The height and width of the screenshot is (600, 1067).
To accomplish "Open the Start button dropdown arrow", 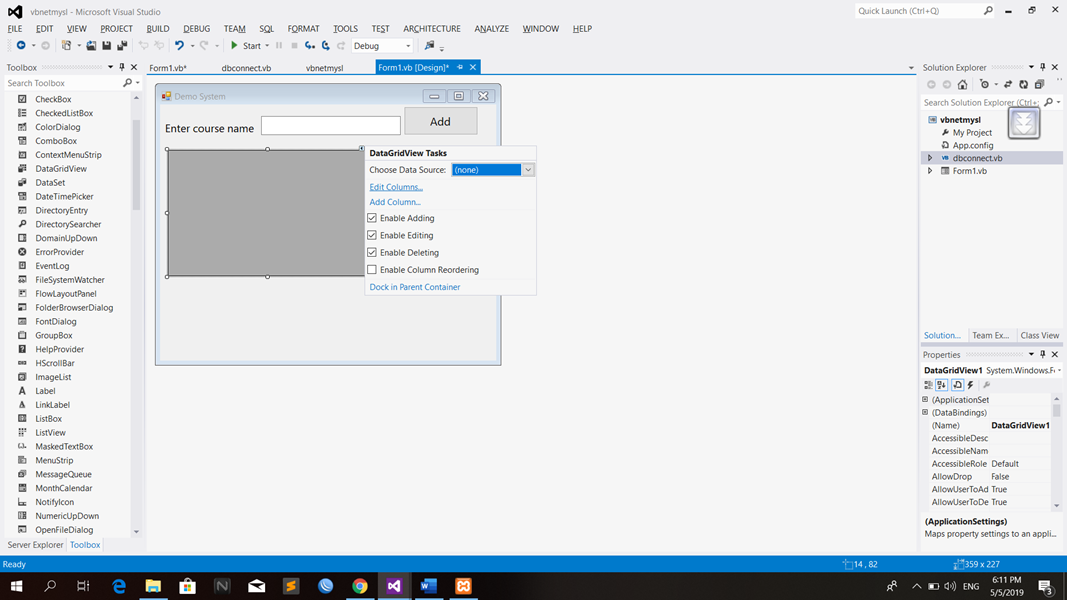I will point(267,46).
